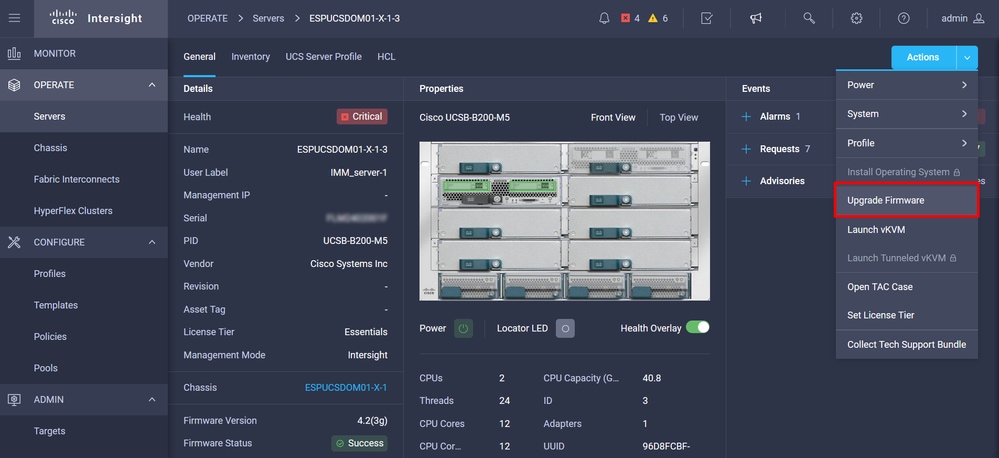Switch to Front View
Image resolution: width=999 pixels, height=458 pixels.
tap(613, 117)
